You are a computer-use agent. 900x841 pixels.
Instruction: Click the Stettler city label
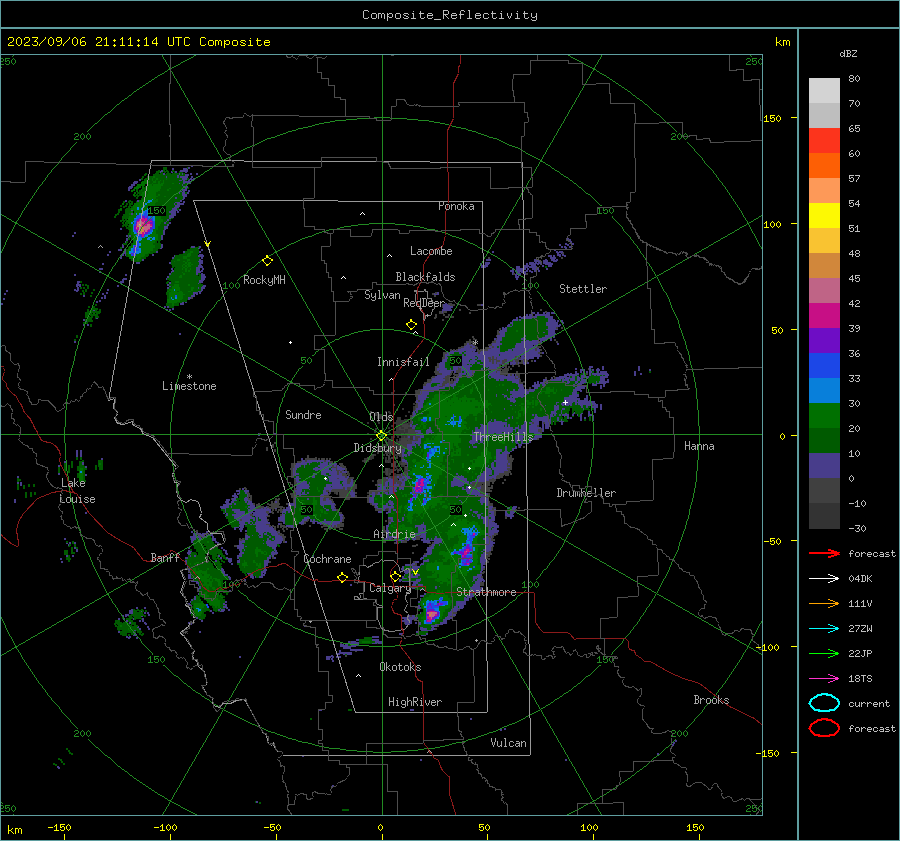(x=583, y=289)
